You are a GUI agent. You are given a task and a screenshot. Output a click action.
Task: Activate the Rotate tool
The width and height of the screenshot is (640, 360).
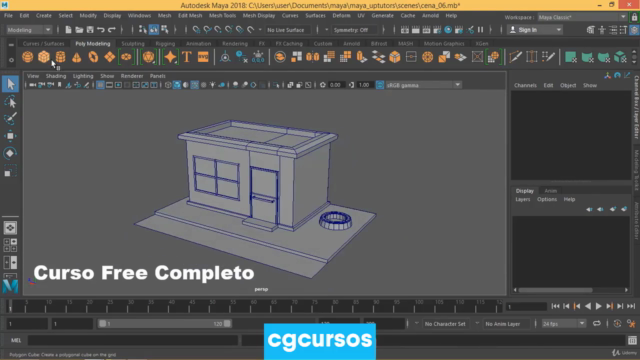(10, 153)
